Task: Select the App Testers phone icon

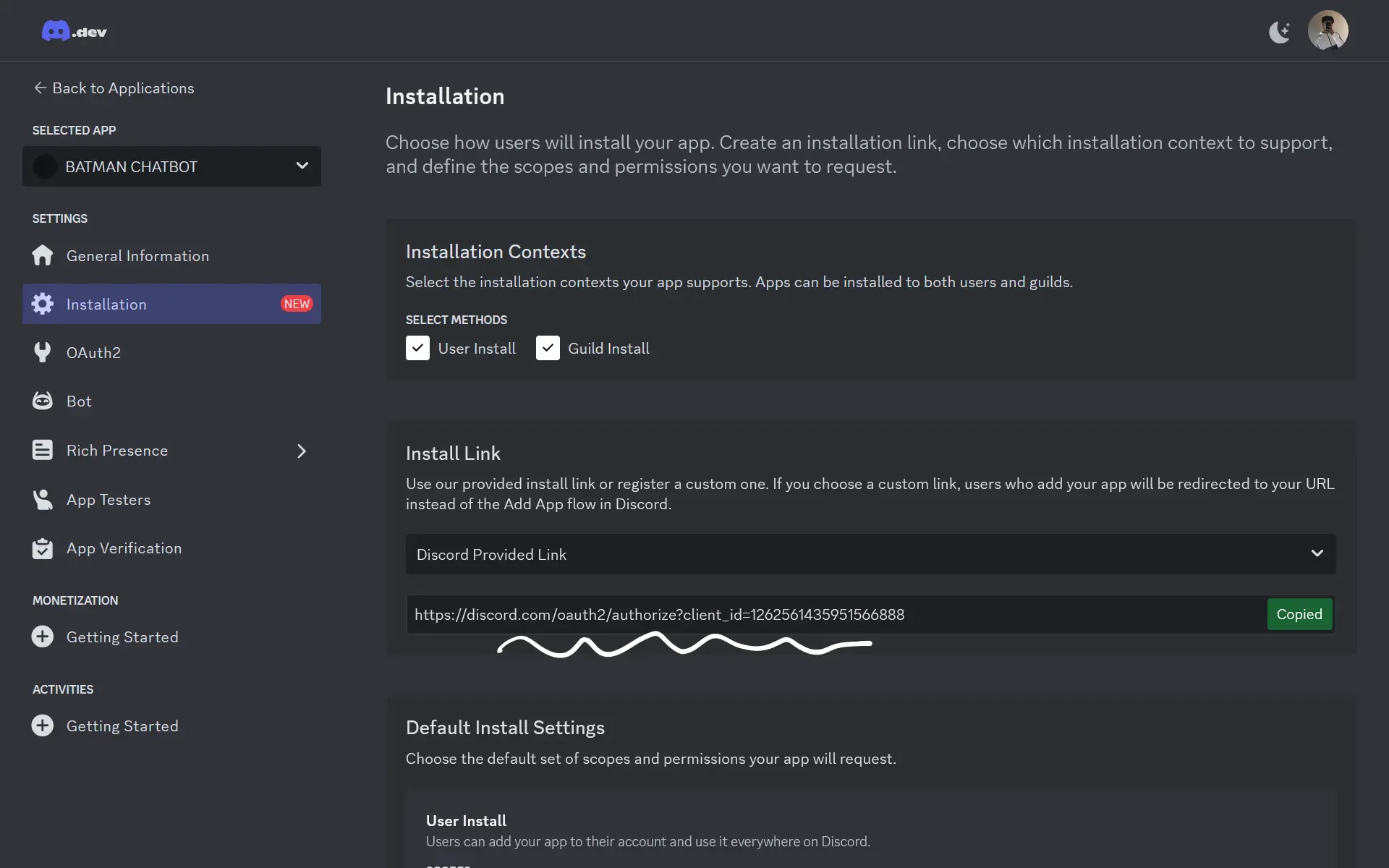Action: tap(42, 499)
